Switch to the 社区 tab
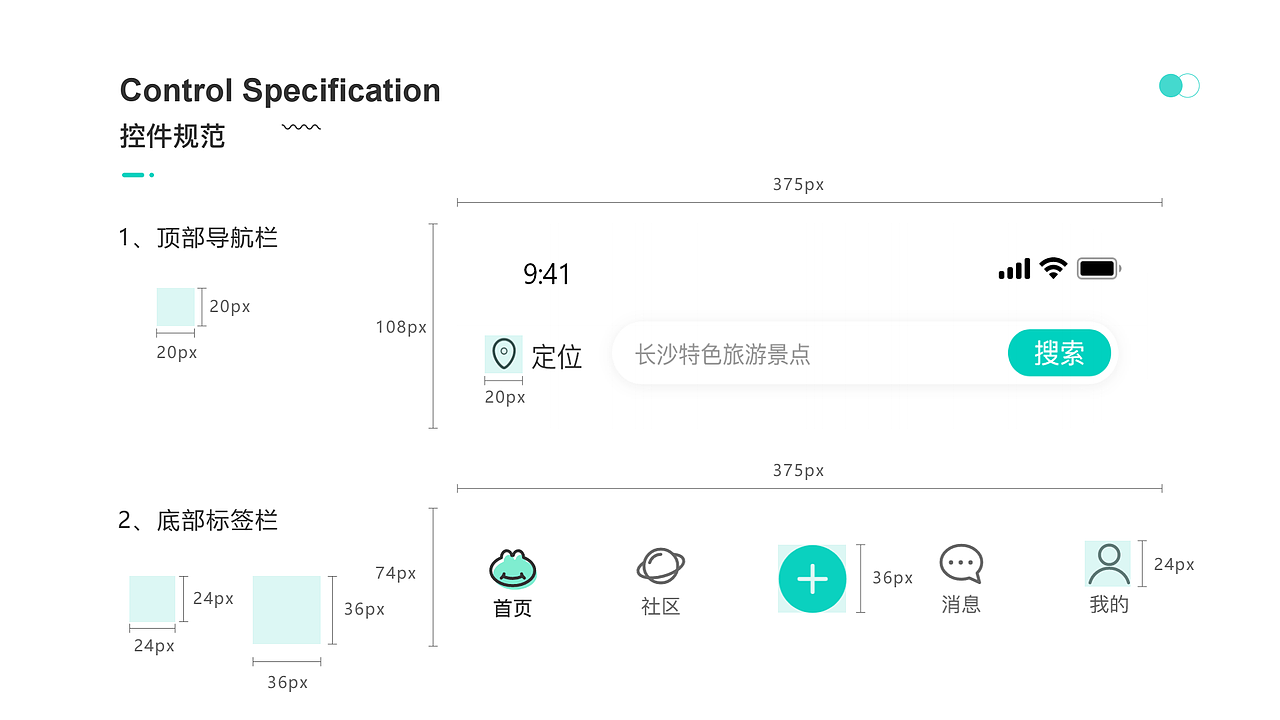This screenshot has width=1280, height=720. coord(660,580)
